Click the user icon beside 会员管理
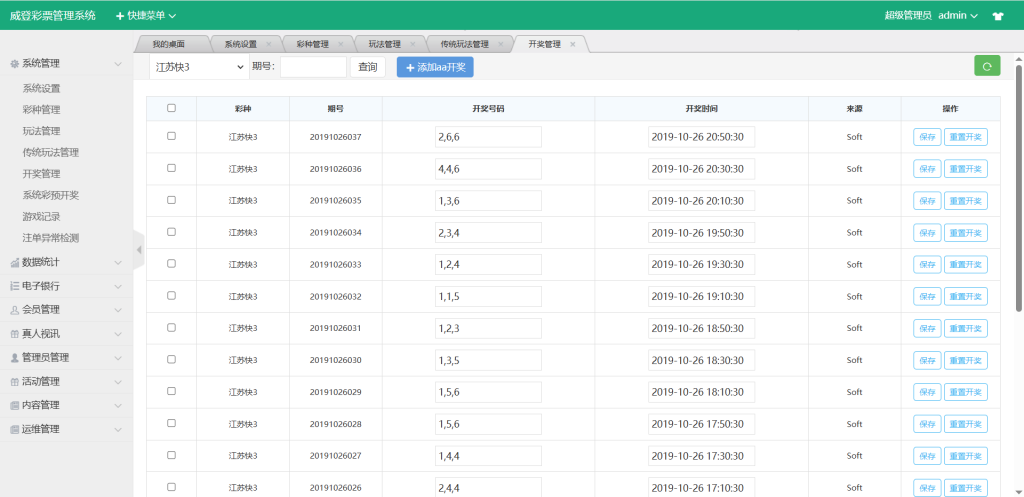 pos(14,310)
